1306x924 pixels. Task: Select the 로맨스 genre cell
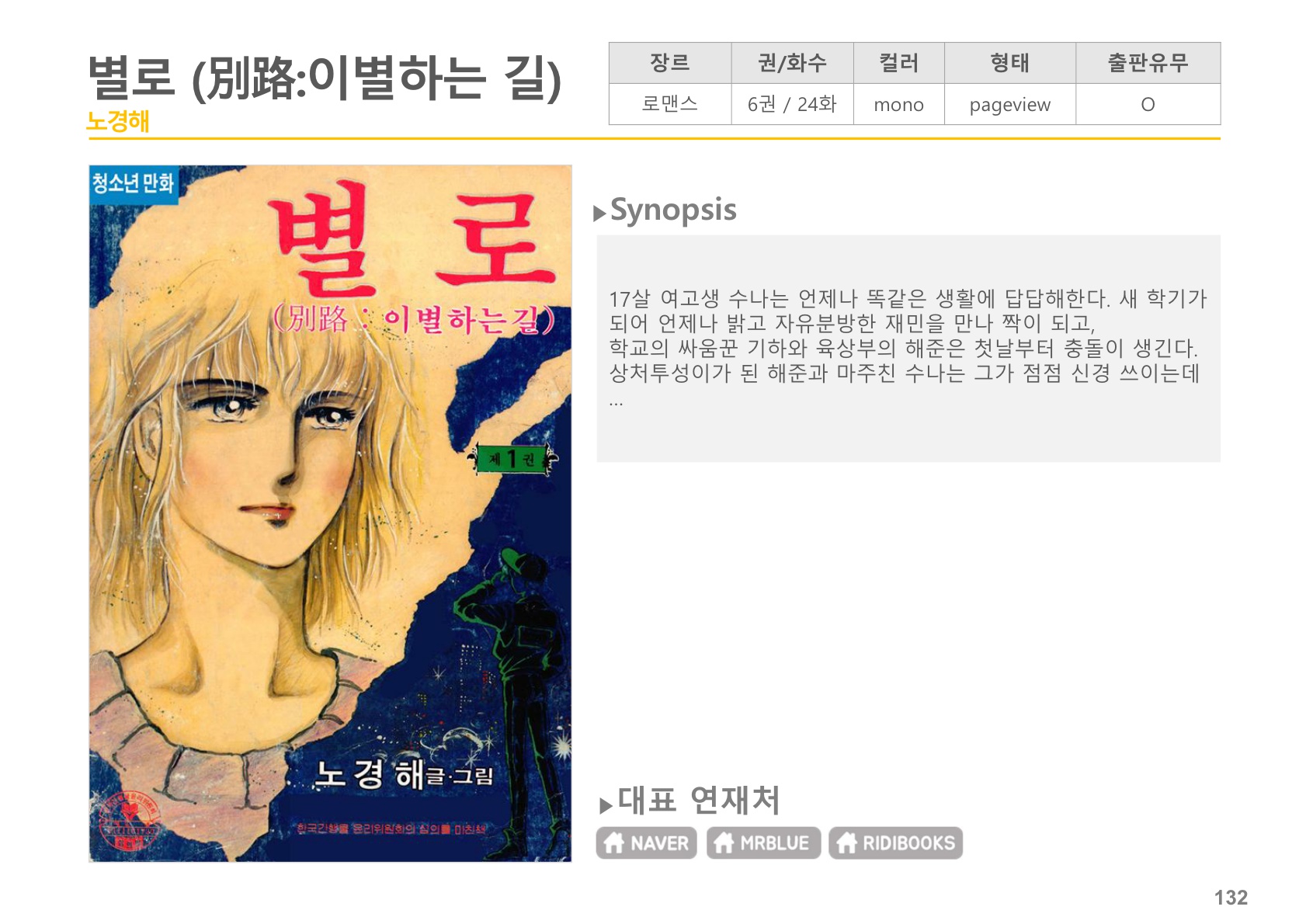click(x=670, y=104)
